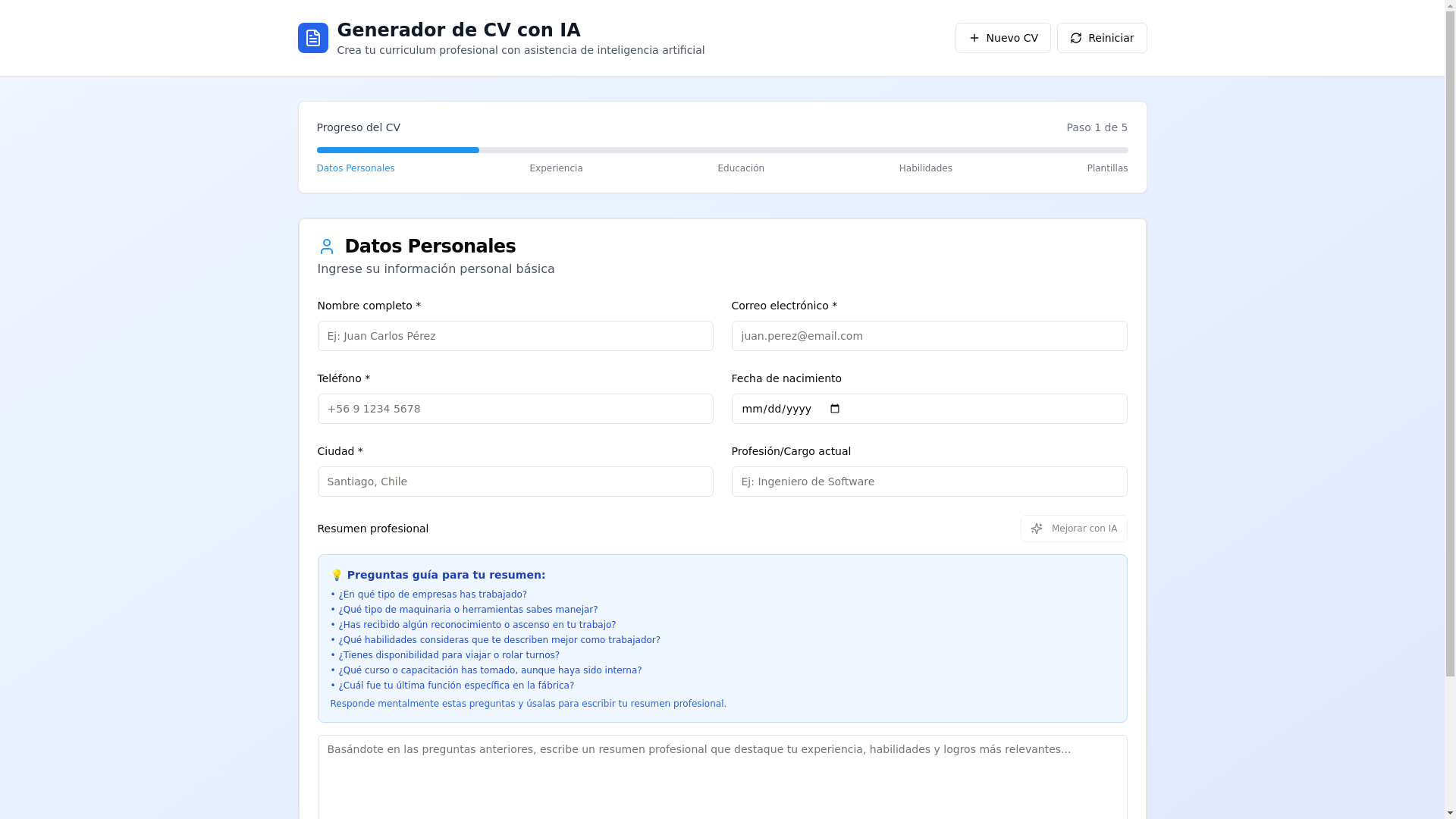Click the scrollbar up arrow
This screenshot has height=819, width=1456.
tap(1450, 6)
